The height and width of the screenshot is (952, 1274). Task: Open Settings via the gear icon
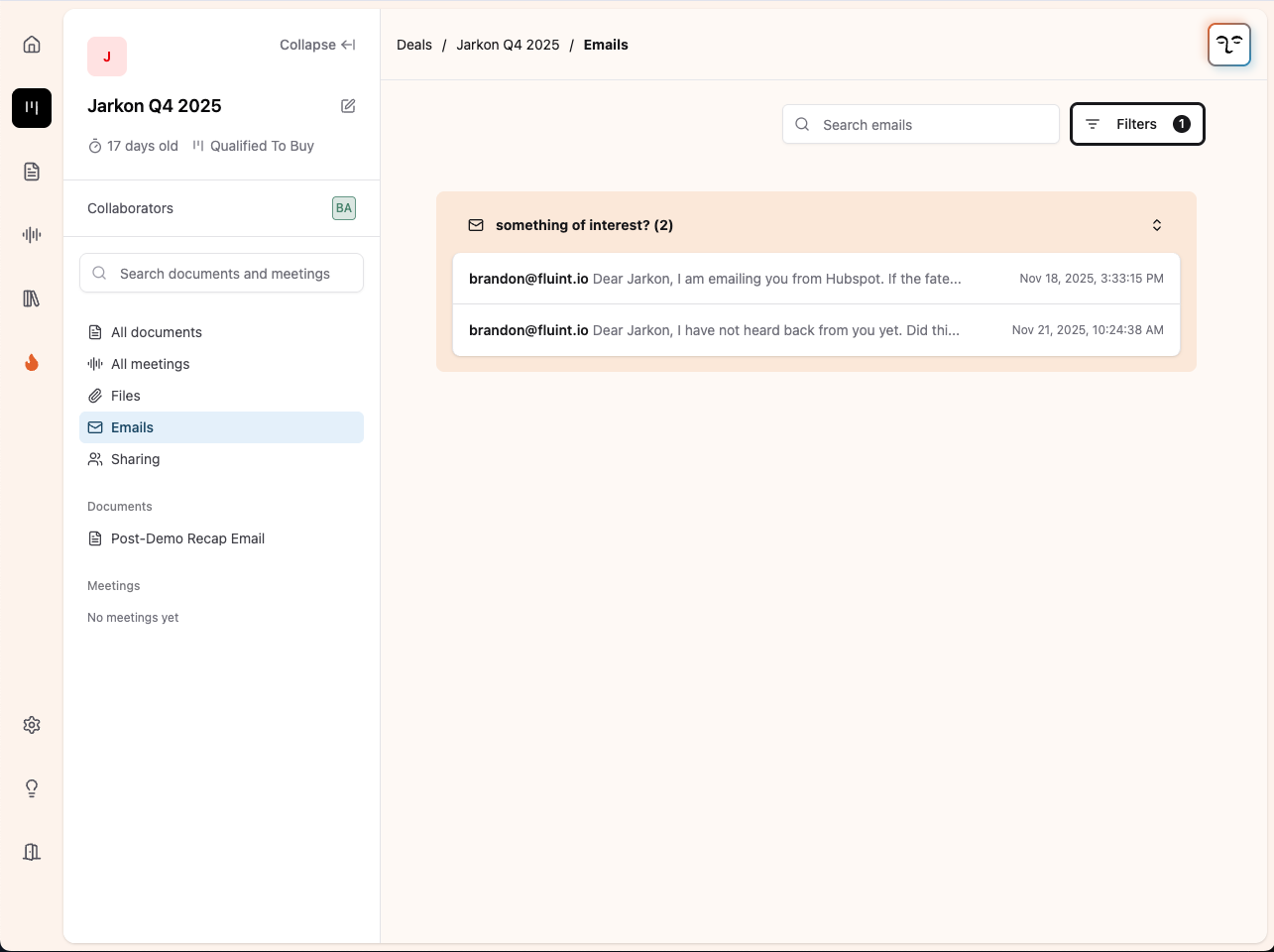click(x=31, y=725)
